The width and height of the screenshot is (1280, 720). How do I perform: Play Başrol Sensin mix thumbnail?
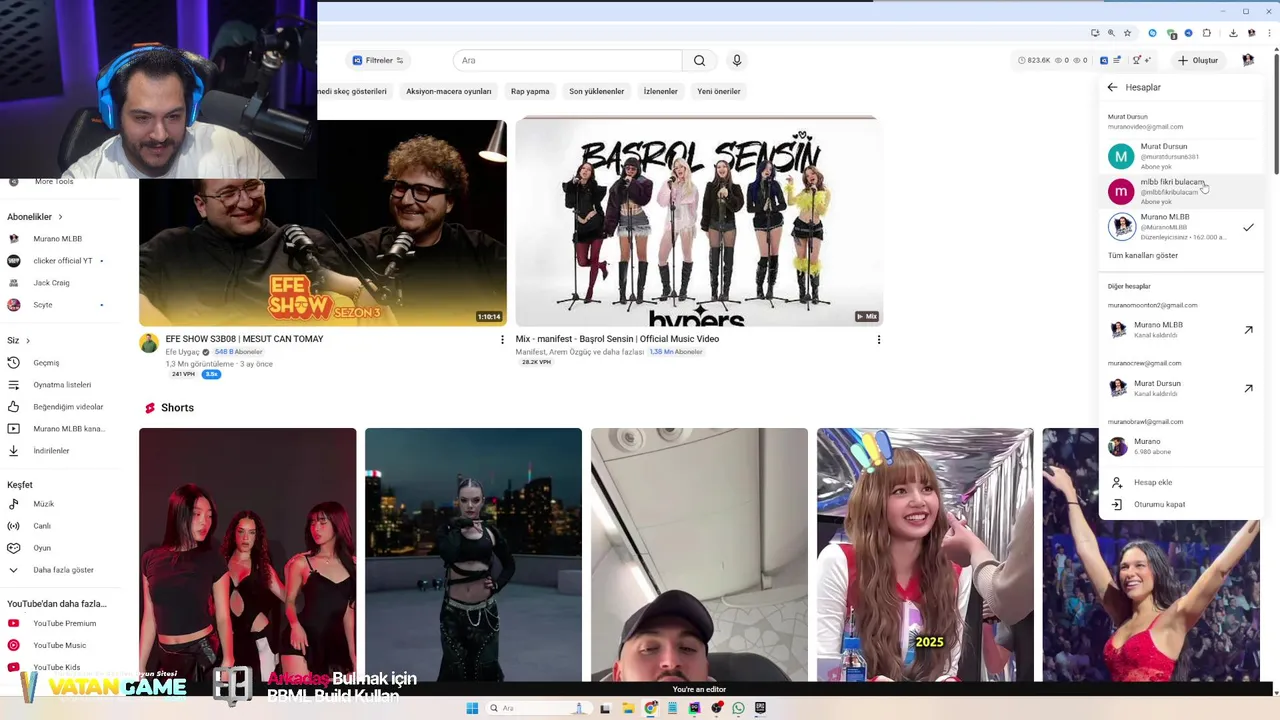[699, 221]
